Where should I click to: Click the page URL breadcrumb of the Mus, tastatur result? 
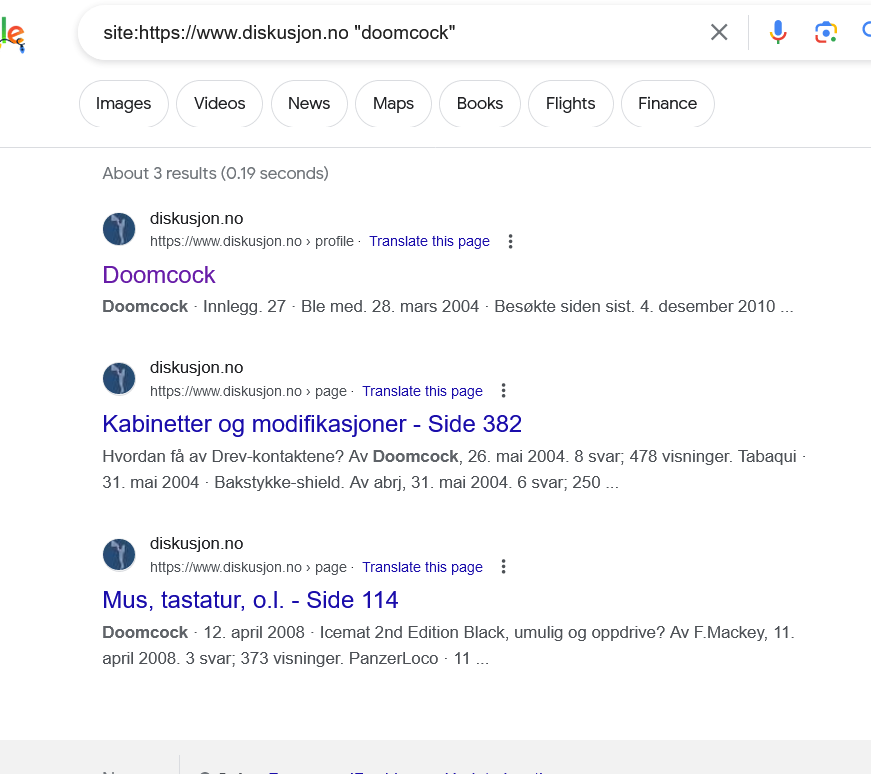[248, 567]
